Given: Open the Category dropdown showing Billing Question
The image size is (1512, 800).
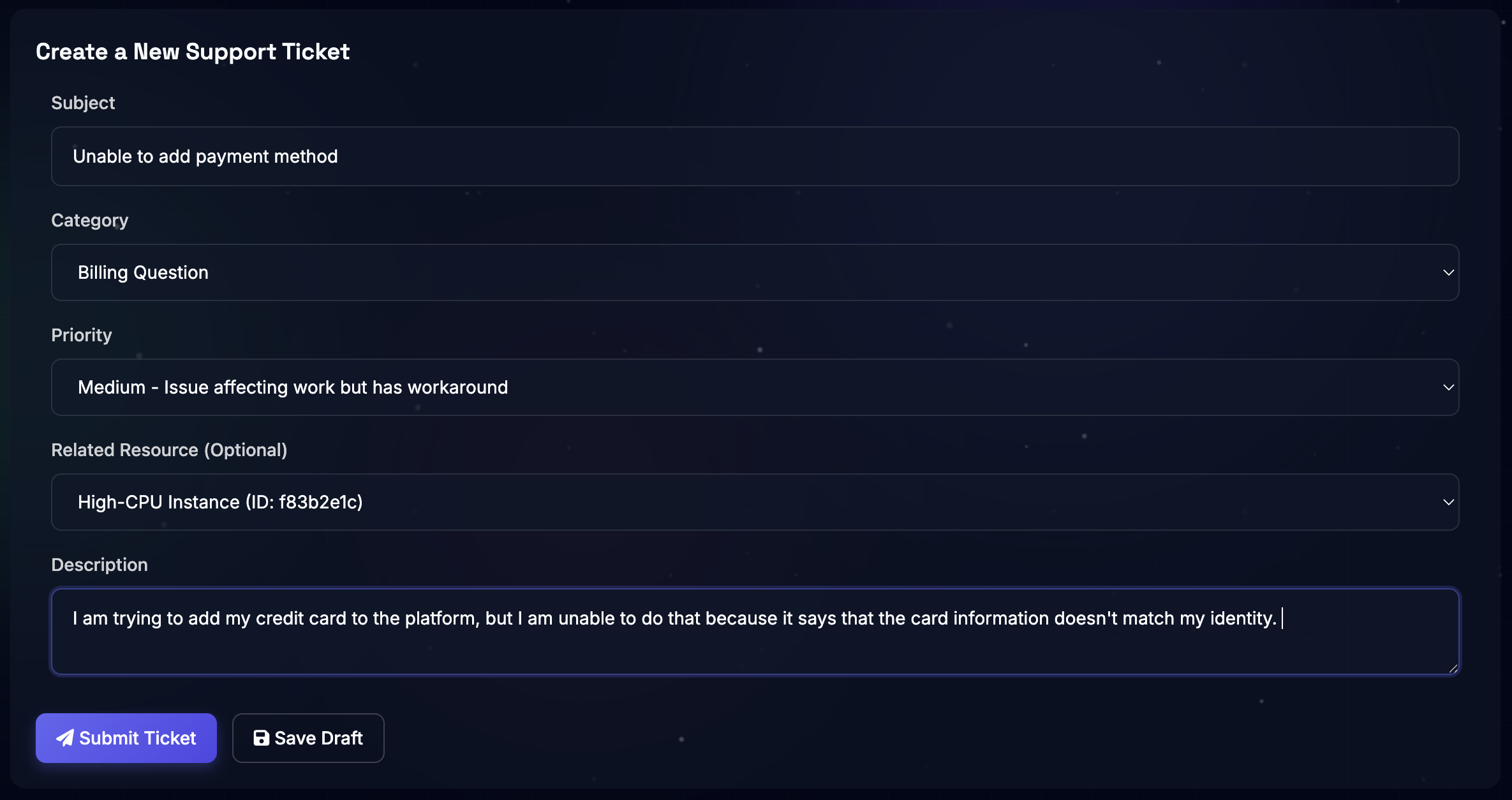Looking at the screenshot, I should click(x=755, y=272).
